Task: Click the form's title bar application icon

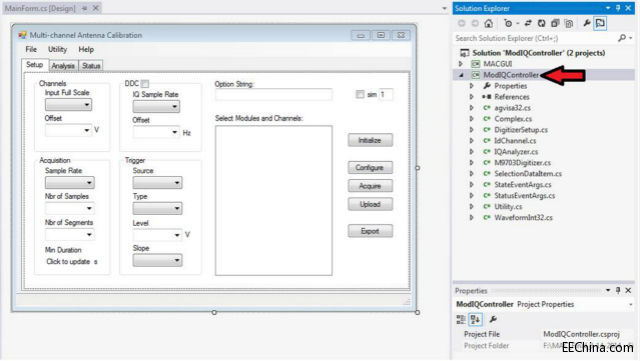Action: [22, 35]
